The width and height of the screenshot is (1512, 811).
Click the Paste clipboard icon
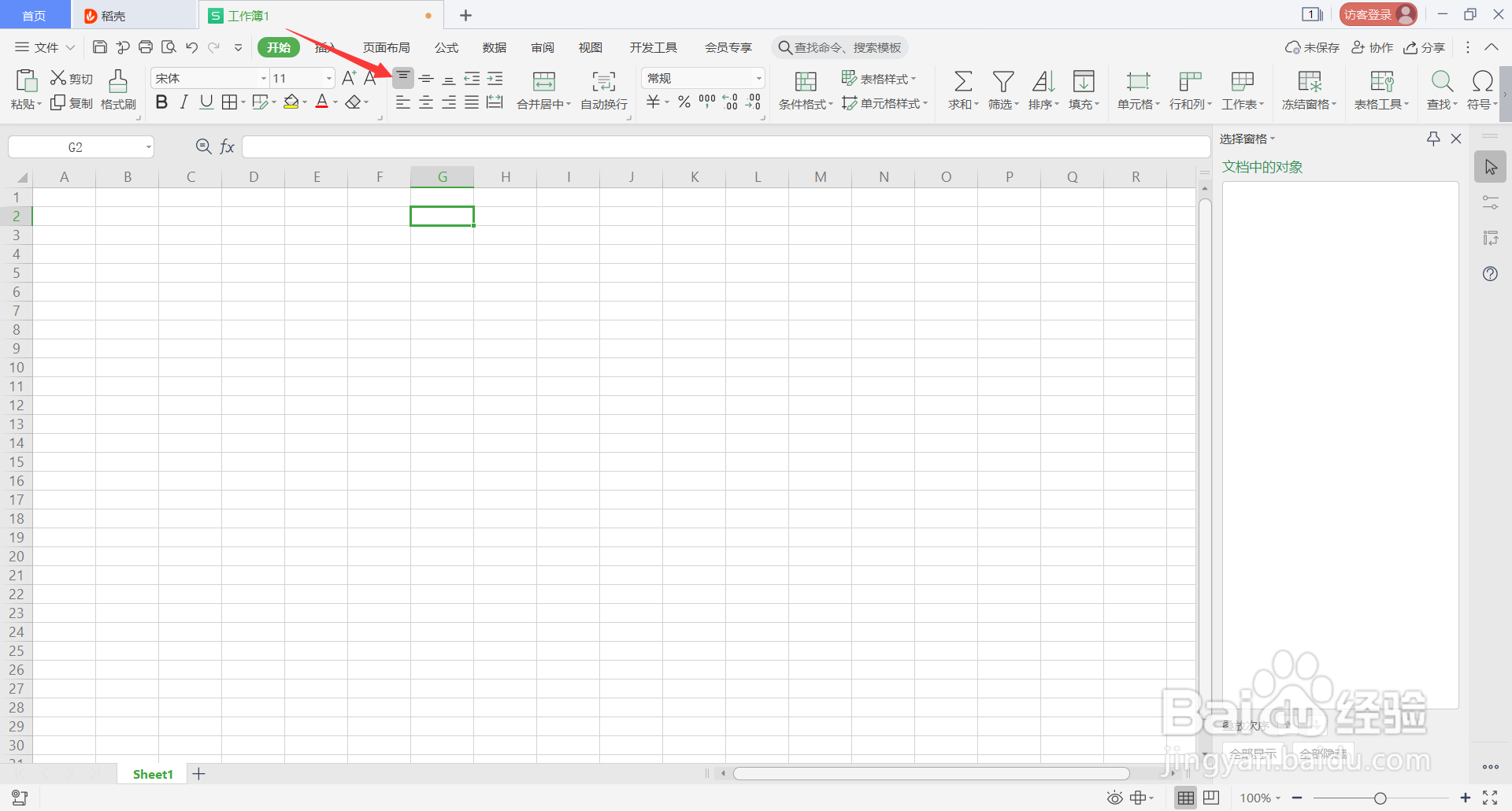pyautogui.click(x=26, y=80)
